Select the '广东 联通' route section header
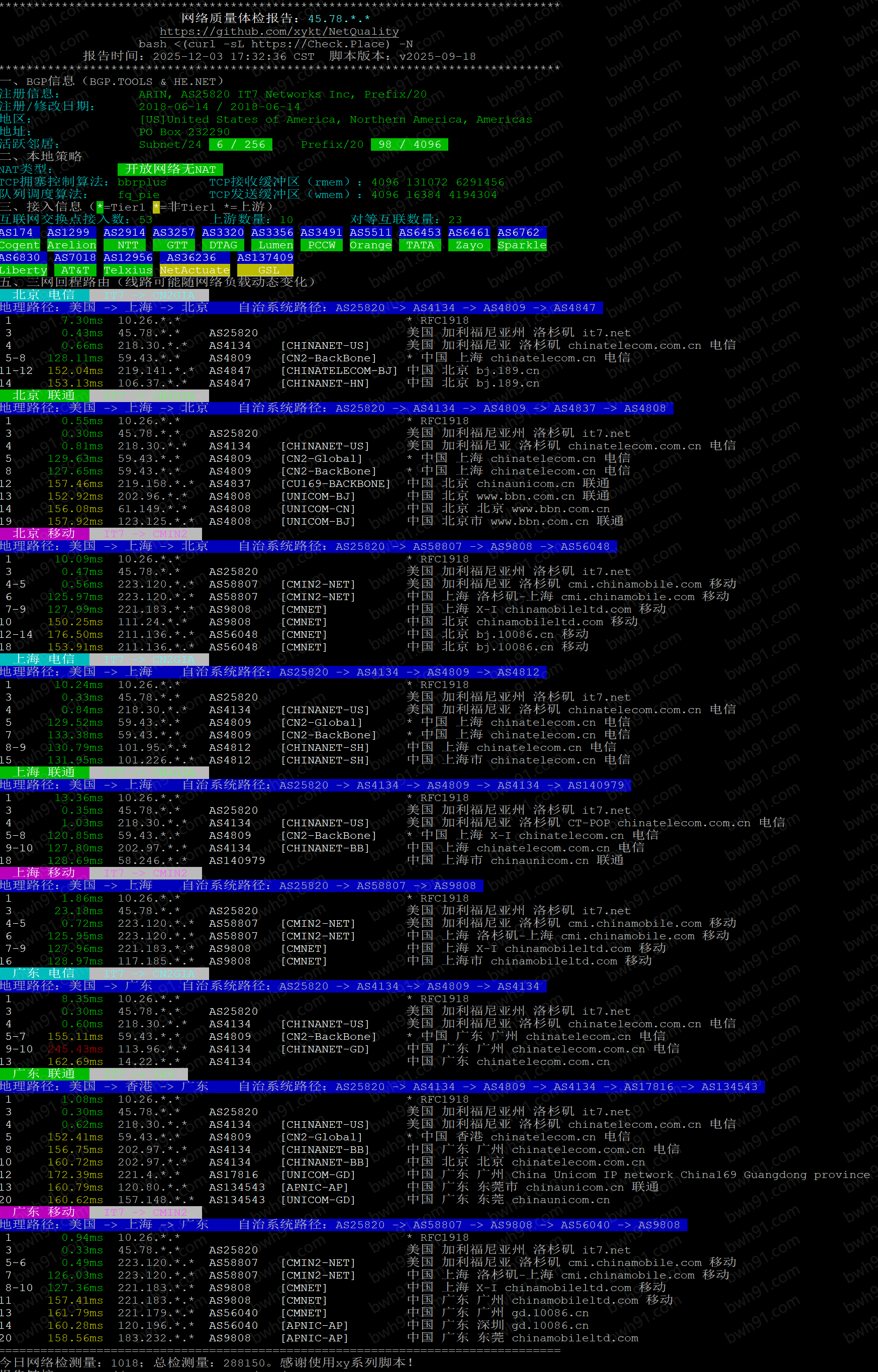Viewport: 878px width, 1372px height. pos(44,1073)
